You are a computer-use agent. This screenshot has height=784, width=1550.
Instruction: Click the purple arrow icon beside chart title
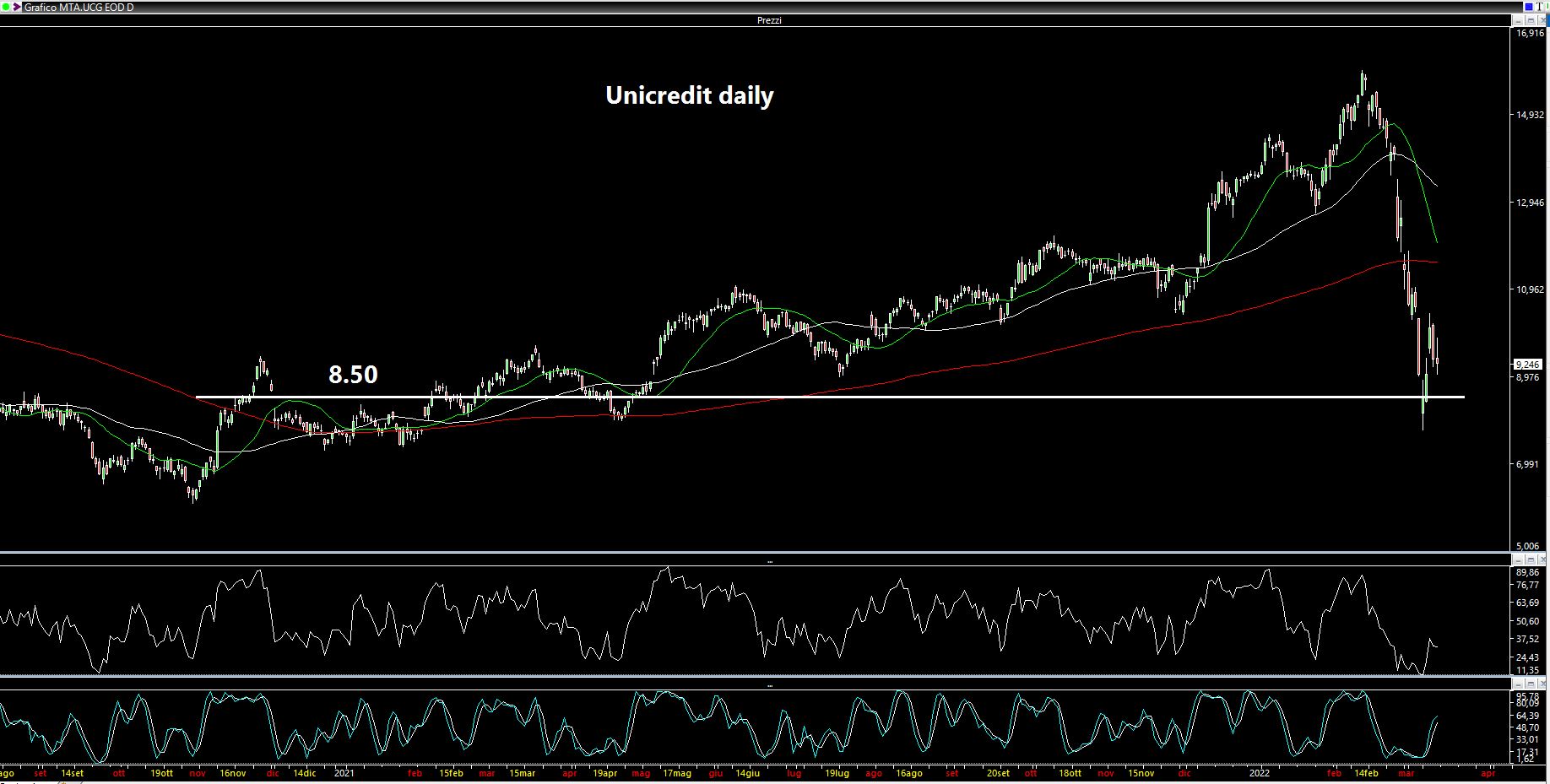[17, 7]
